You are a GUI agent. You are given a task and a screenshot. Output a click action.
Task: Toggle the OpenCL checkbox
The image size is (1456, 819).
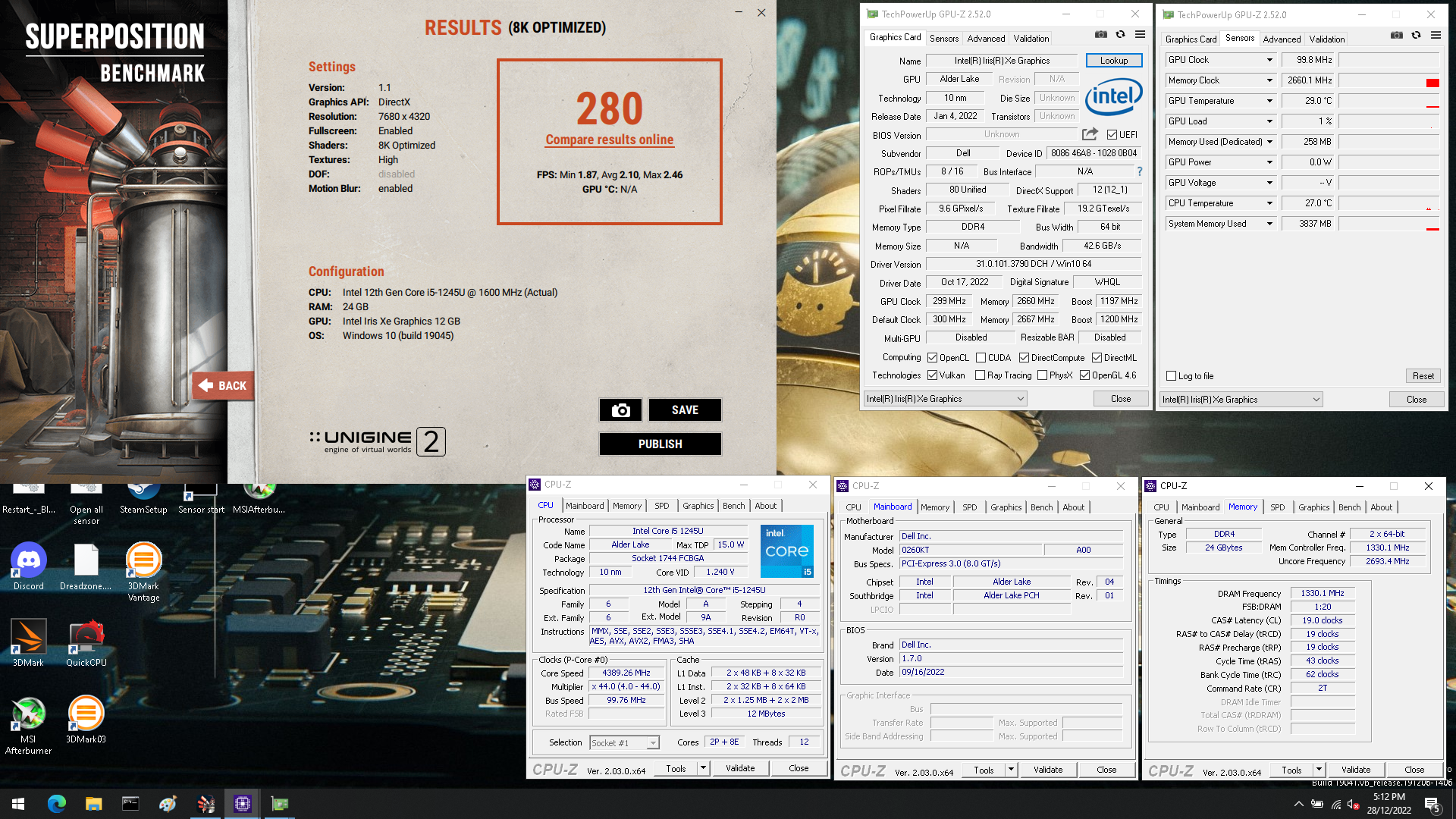point(933,358)
